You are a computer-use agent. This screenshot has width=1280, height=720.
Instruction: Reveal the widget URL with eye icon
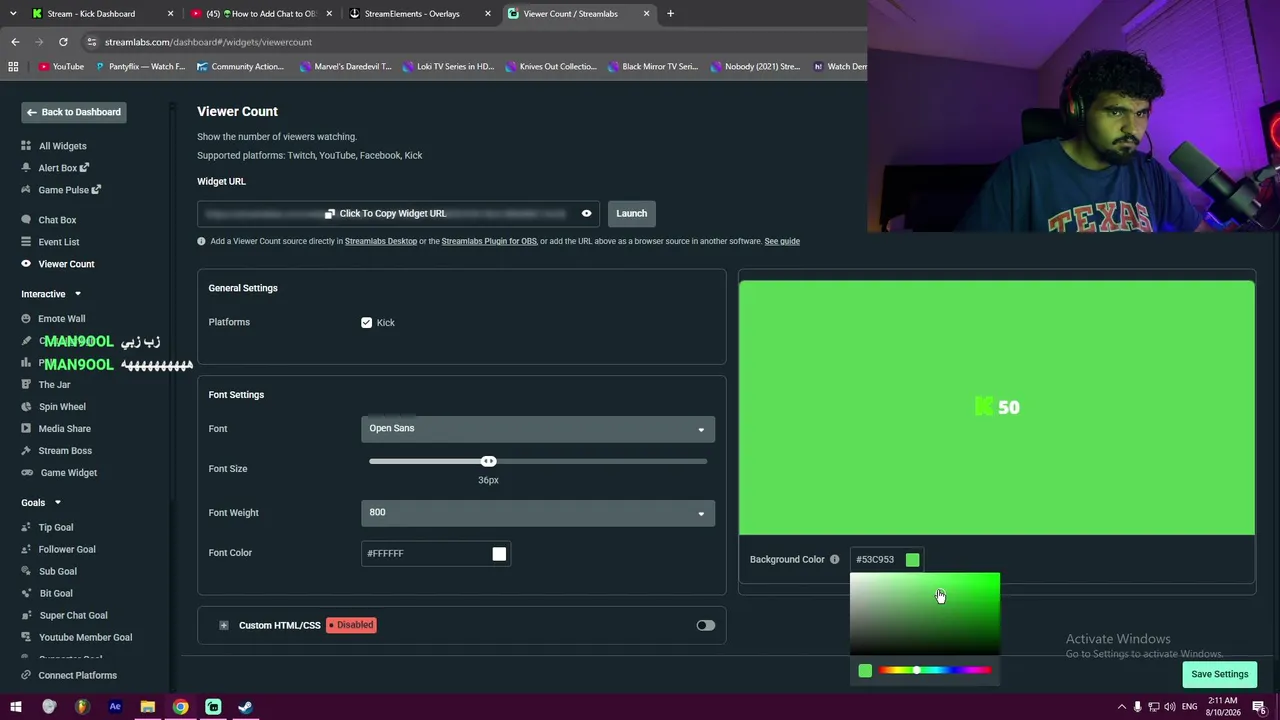587,213
